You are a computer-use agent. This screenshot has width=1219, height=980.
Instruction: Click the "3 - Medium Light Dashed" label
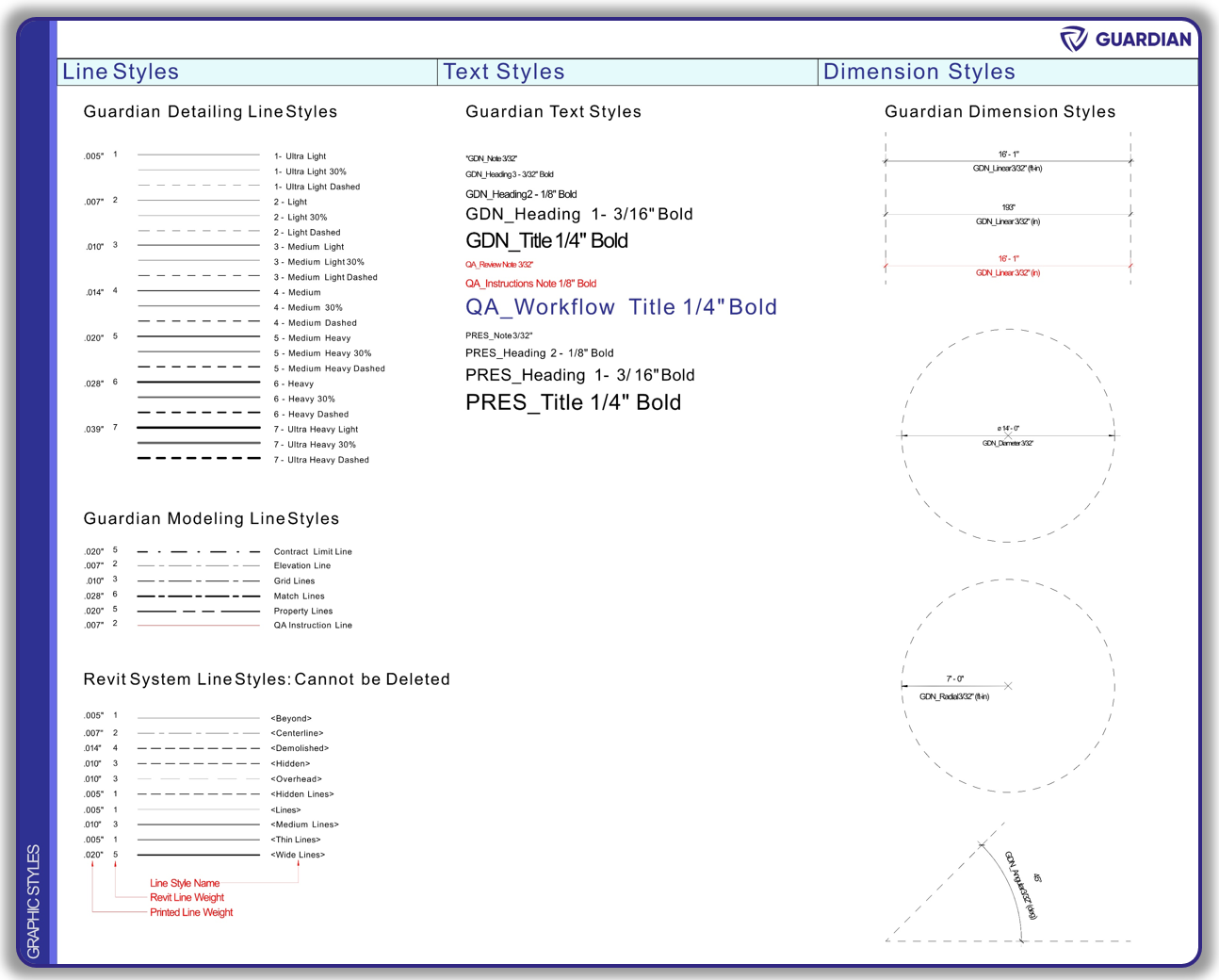pos(326,278)
